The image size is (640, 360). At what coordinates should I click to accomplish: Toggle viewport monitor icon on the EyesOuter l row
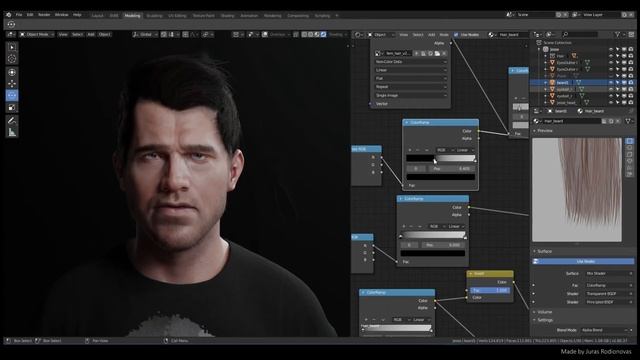pyautogui.click(x=624, y=63)
